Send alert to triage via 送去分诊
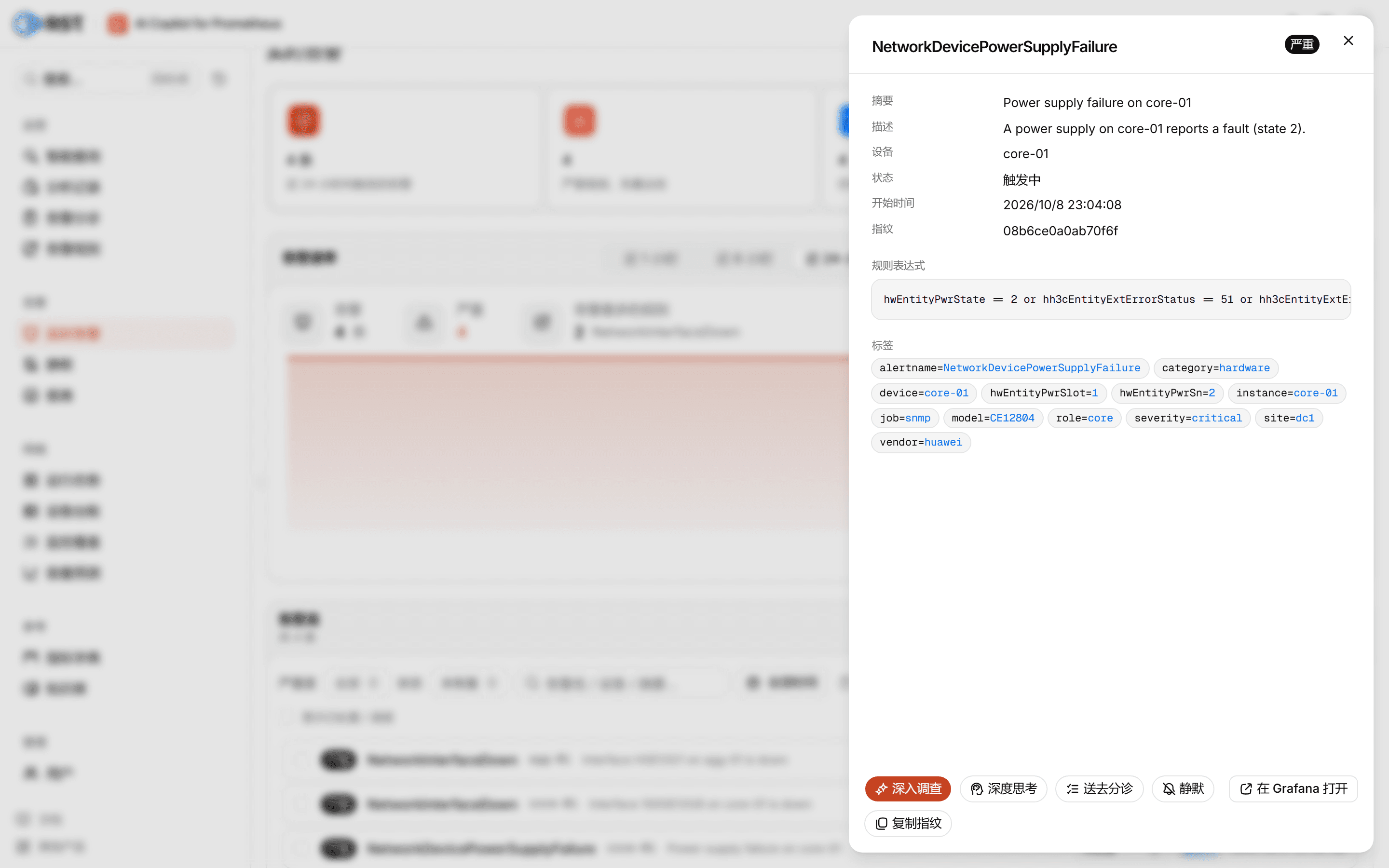This screenshot has height=868, width=1389. 1099,789
